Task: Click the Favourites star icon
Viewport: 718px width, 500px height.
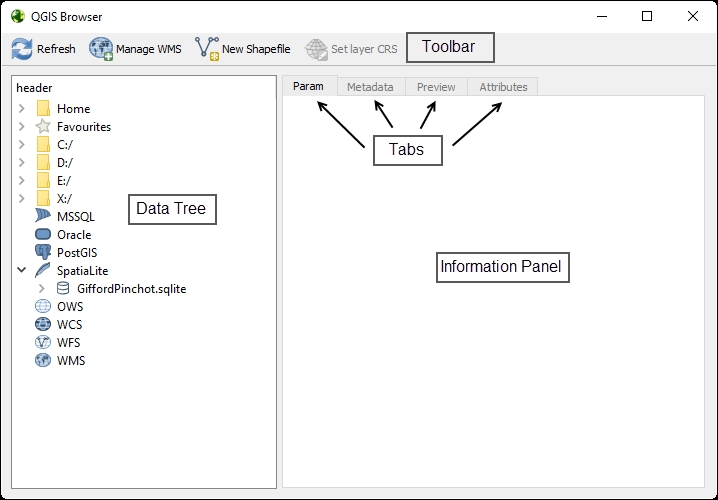Action: pyautogui.click(x=43, y=126)
